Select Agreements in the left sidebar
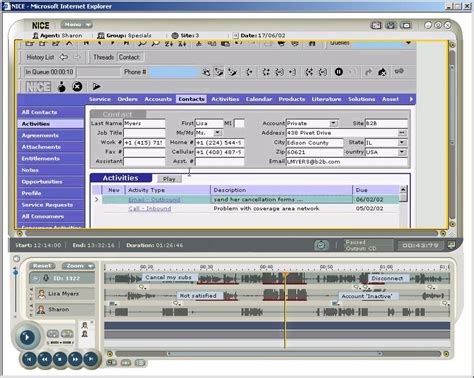Image resolution: width=474 pixels, height=378 pixels. click(x=51, y=135)
